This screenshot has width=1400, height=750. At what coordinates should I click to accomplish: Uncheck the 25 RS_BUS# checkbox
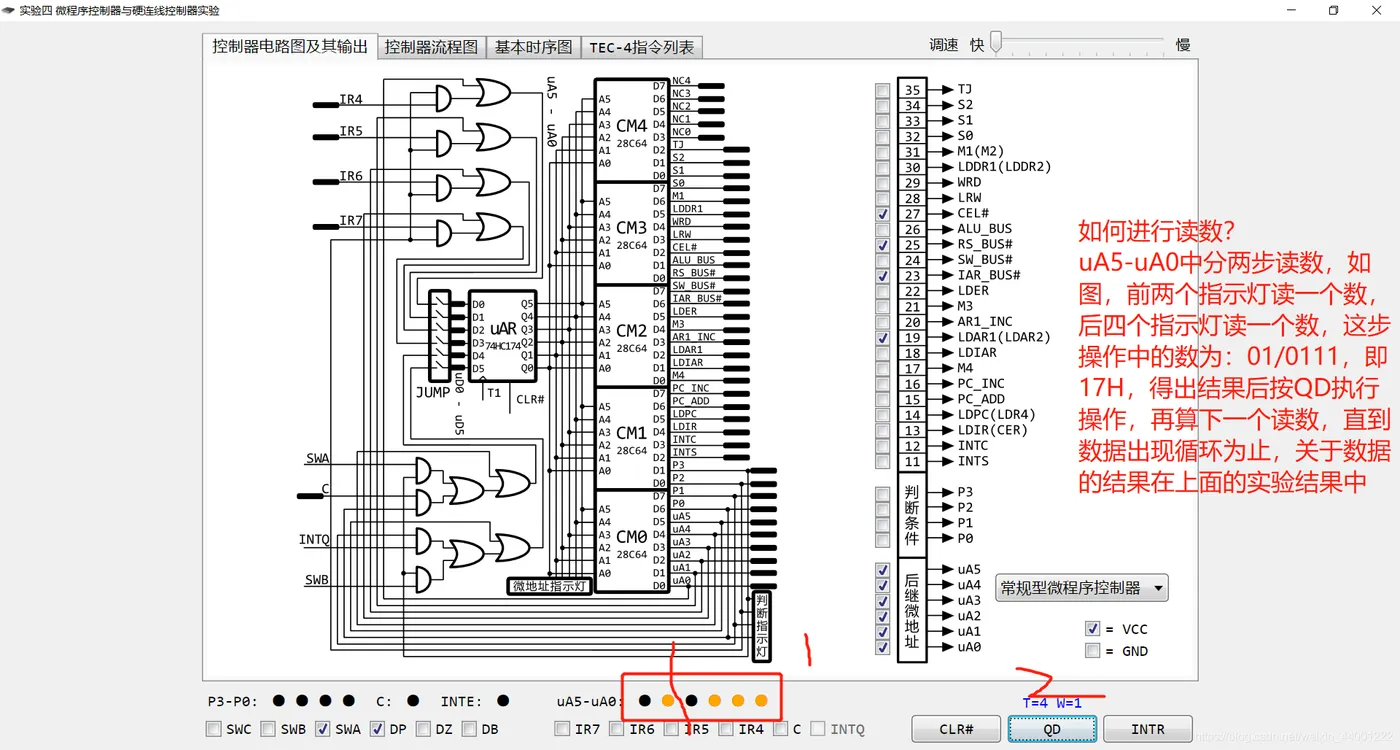coord(882,245)
